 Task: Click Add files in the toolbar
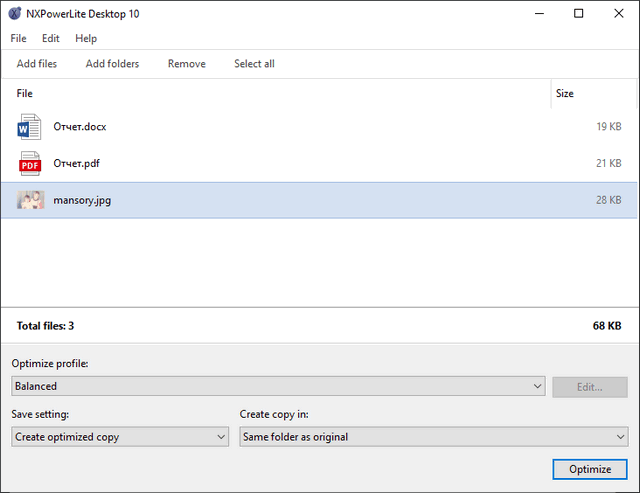point(37,64)
